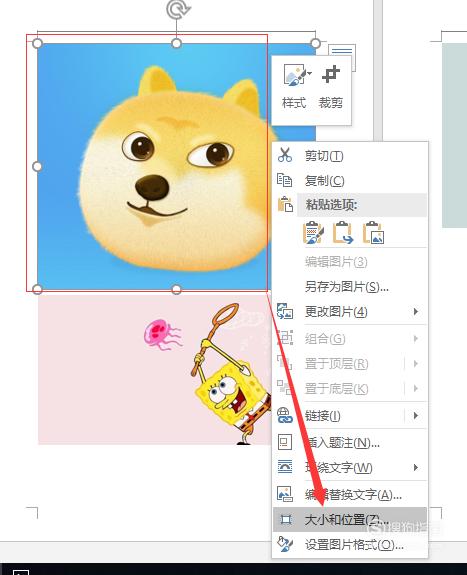The height and width of the screenshot is (575, 467).
Task: Expand the 置于底层(K) submenu arrow
Action: (x=416, y=388)
